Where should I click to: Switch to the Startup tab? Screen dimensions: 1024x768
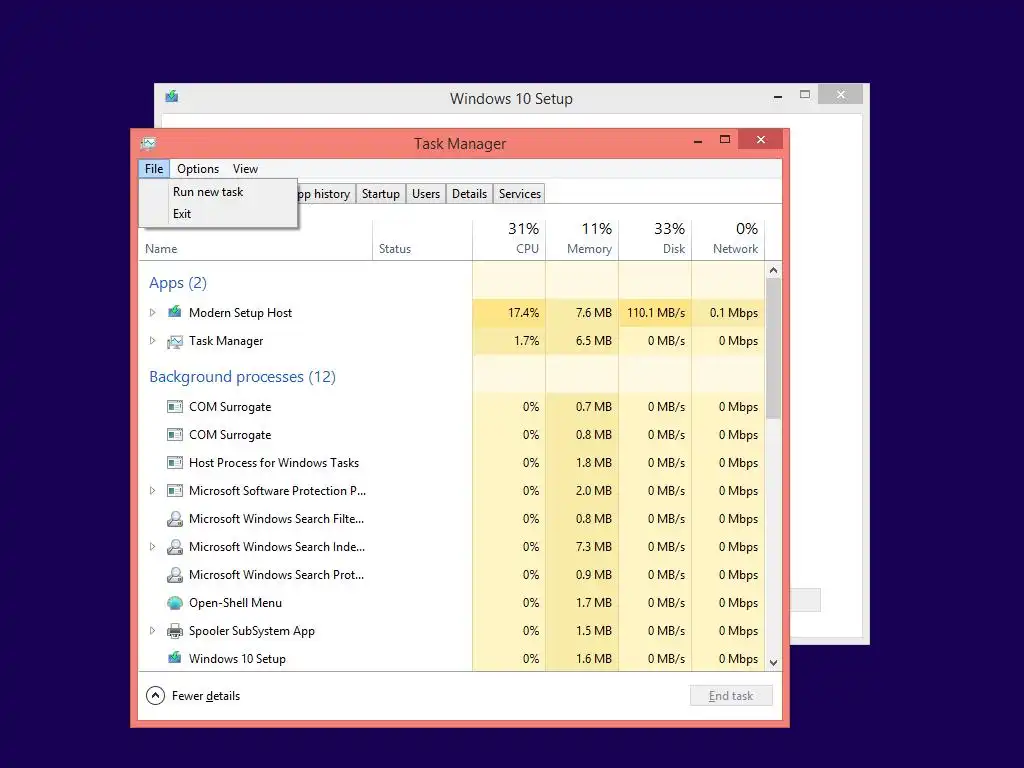click(x=381, y=194)
